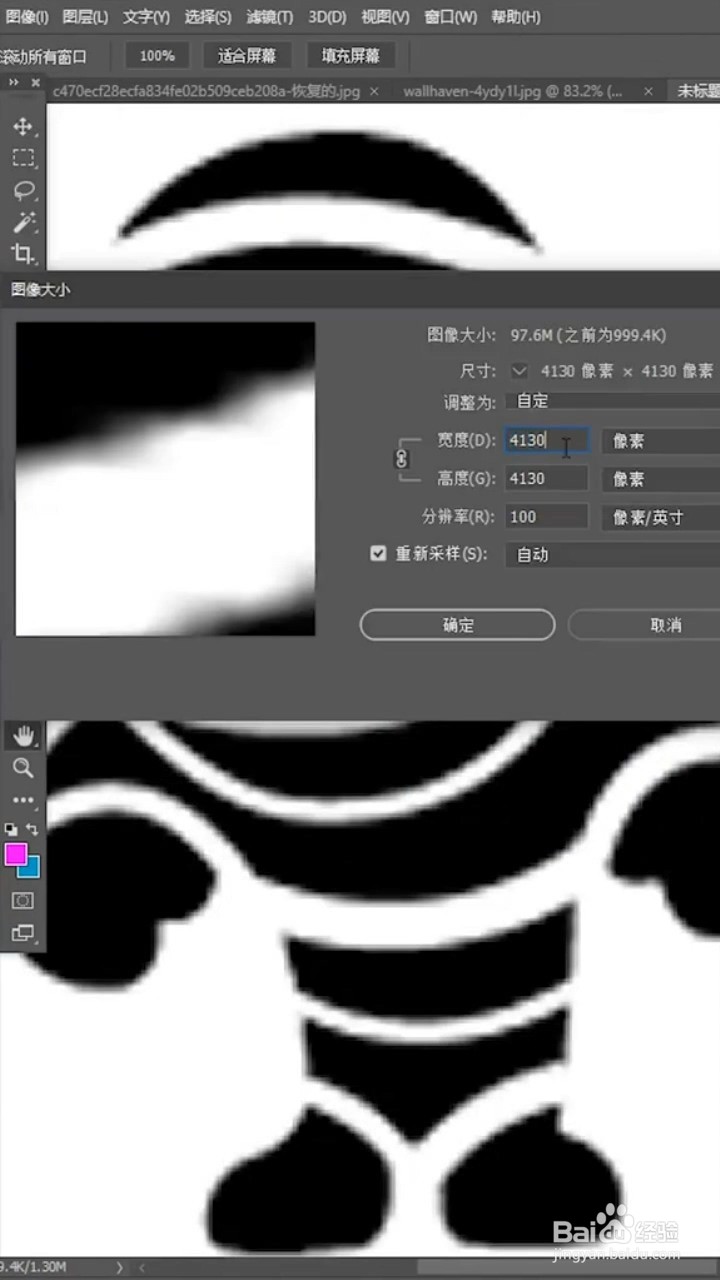Viewport: 720px width, 1280px height.
Task: Toggle width and height constrain link
Action: click(x=402, y=459)
